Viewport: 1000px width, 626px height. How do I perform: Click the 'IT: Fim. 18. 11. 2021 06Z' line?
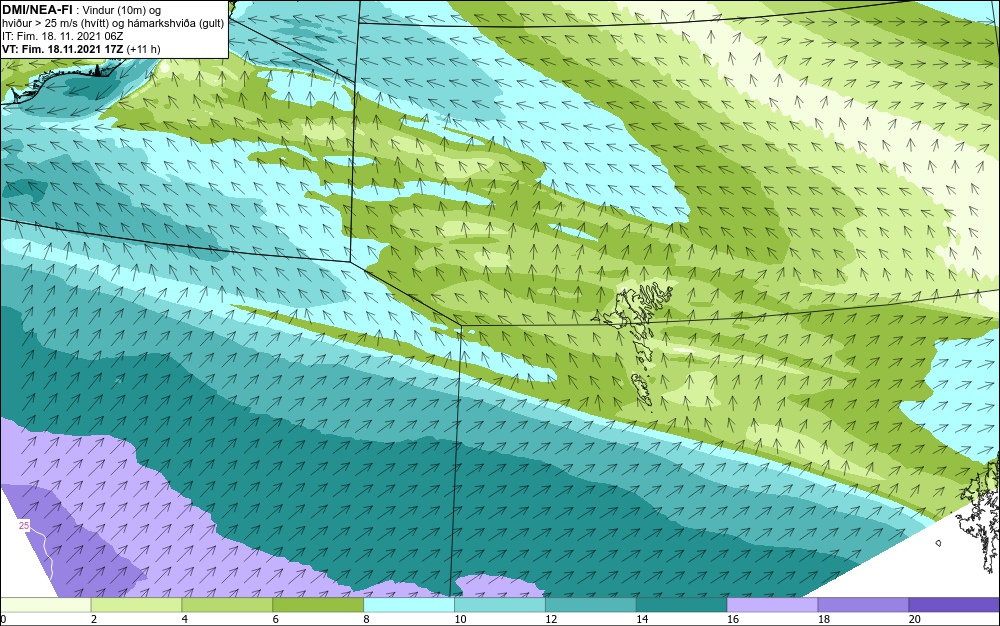(x=62, y=36)
